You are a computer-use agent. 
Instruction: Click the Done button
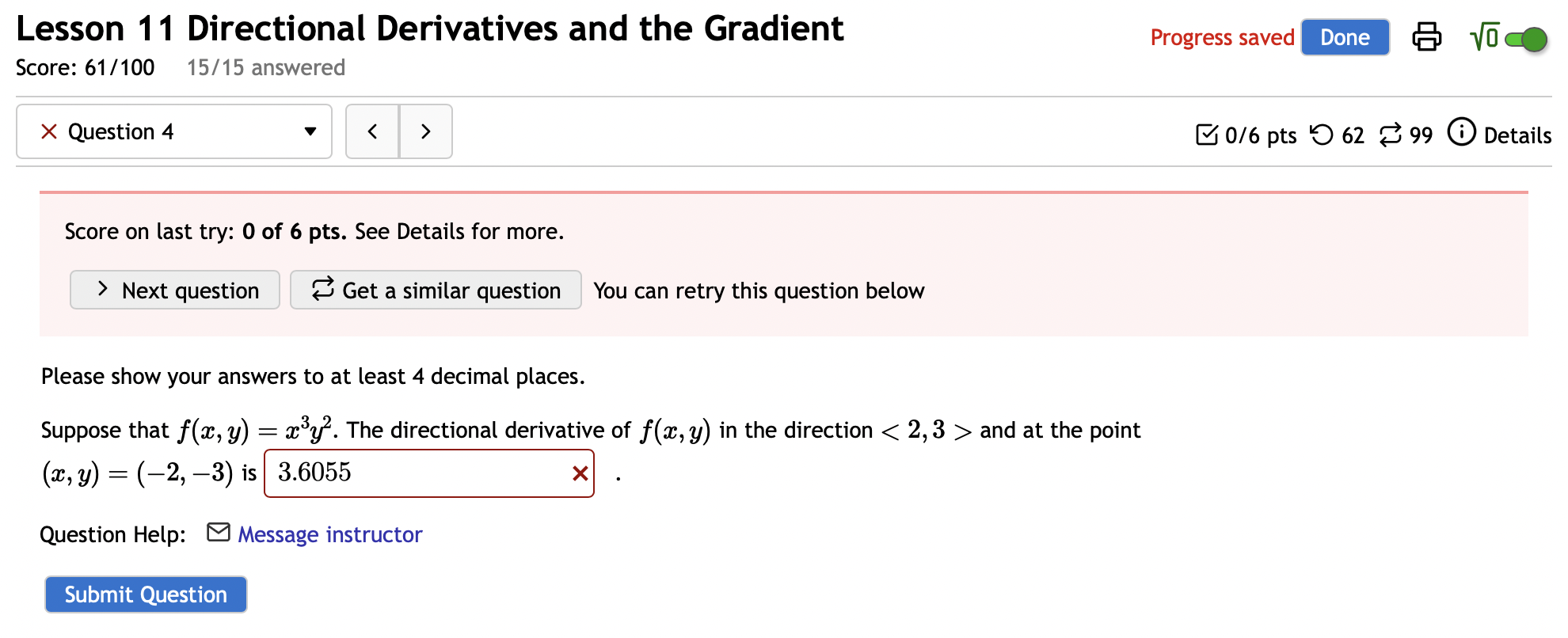tap(1344, 36)
